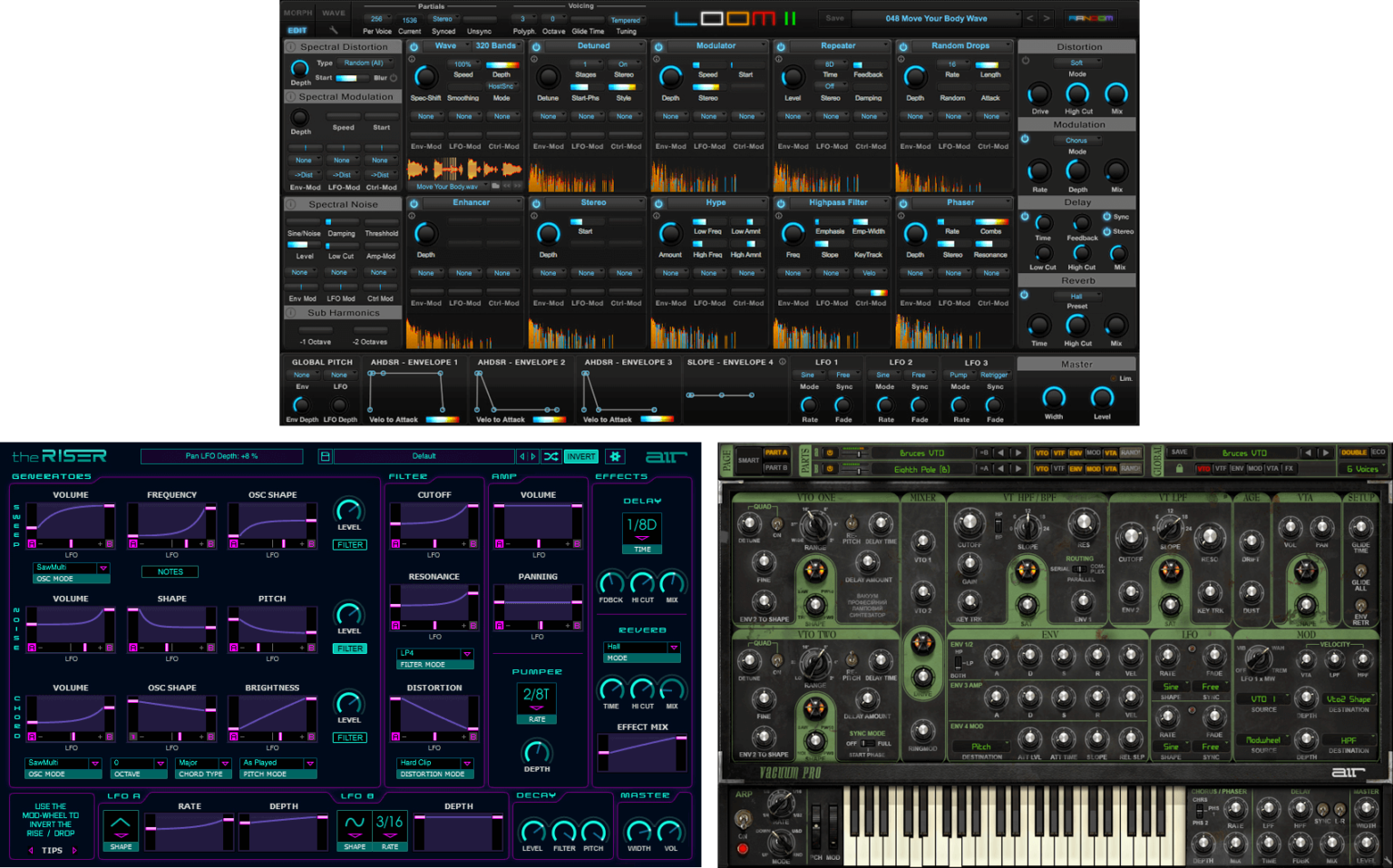The image size is (1393, 868).
Task: Toggle the Repeater module power icon in Loom
Action: (781, 46)
